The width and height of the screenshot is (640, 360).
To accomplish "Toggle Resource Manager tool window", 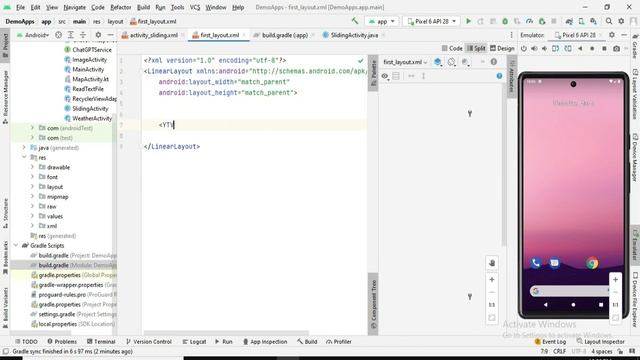I will (x=5, y=97).
